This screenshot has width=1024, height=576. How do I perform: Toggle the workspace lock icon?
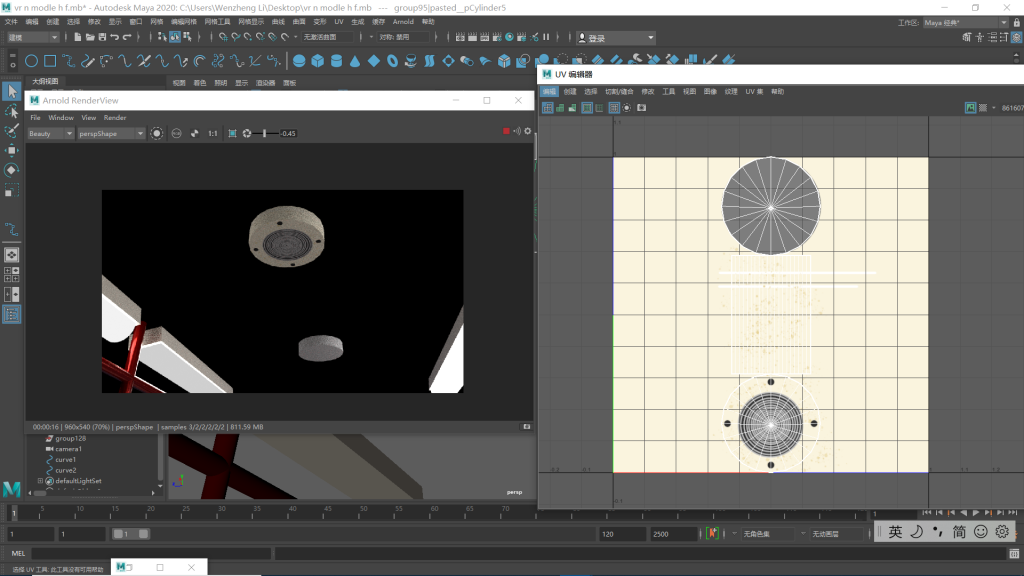click(x=1017, y=22)
